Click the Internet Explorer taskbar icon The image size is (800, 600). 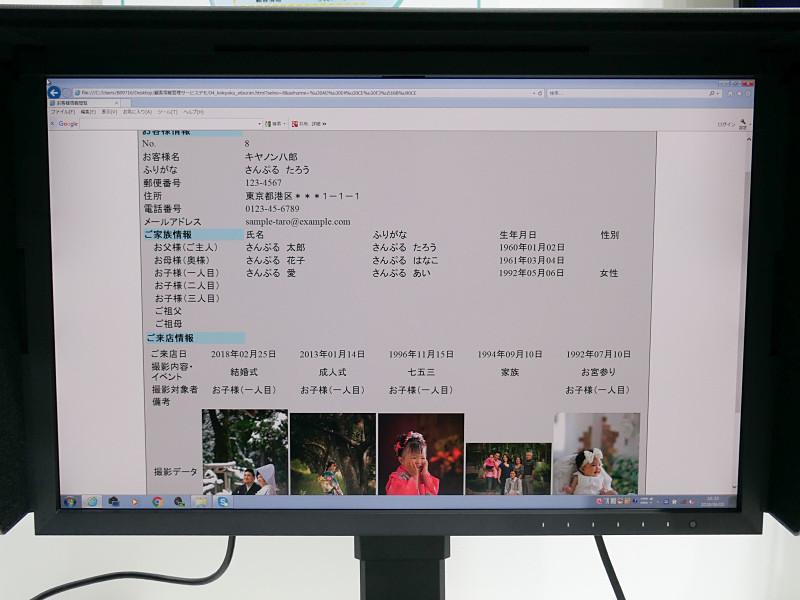(92, 502)
